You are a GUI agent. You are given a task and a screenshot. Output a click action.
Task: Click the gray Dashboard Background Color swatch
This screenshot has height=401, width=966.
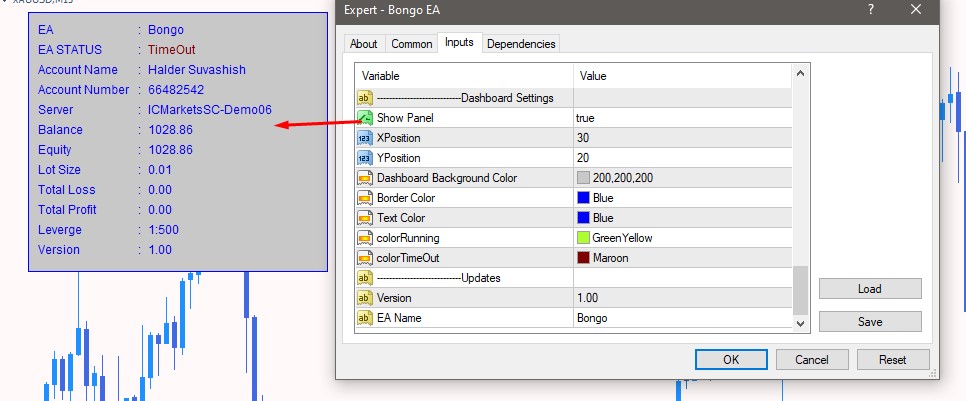point(583,178)
